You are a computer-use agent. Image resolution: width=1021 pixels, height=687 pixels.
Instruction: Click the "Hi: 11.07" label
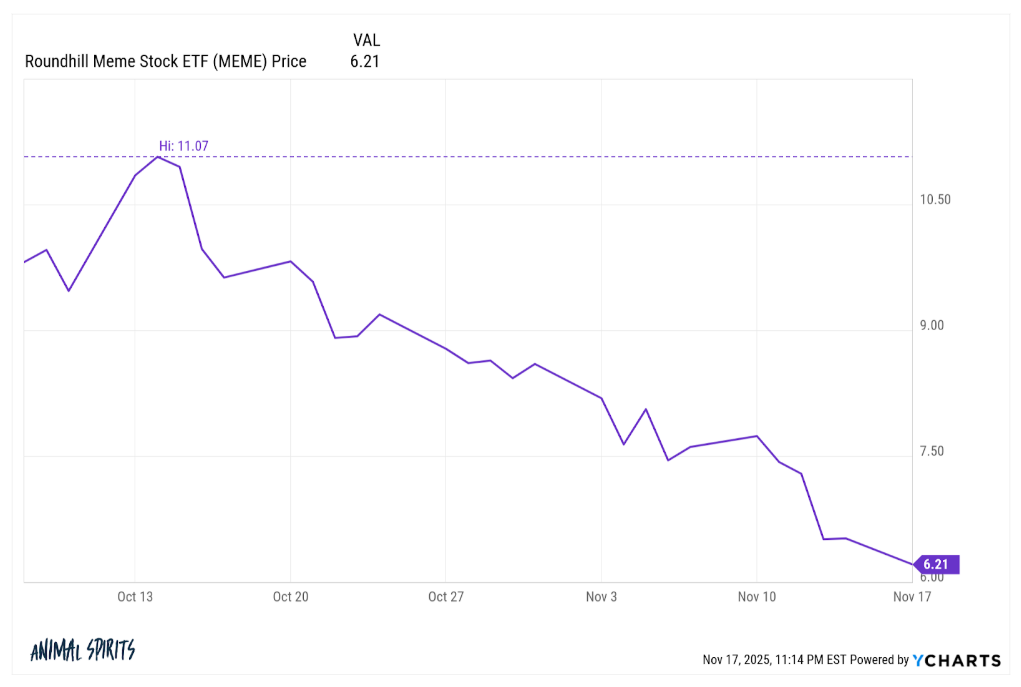tap(183, 146)
